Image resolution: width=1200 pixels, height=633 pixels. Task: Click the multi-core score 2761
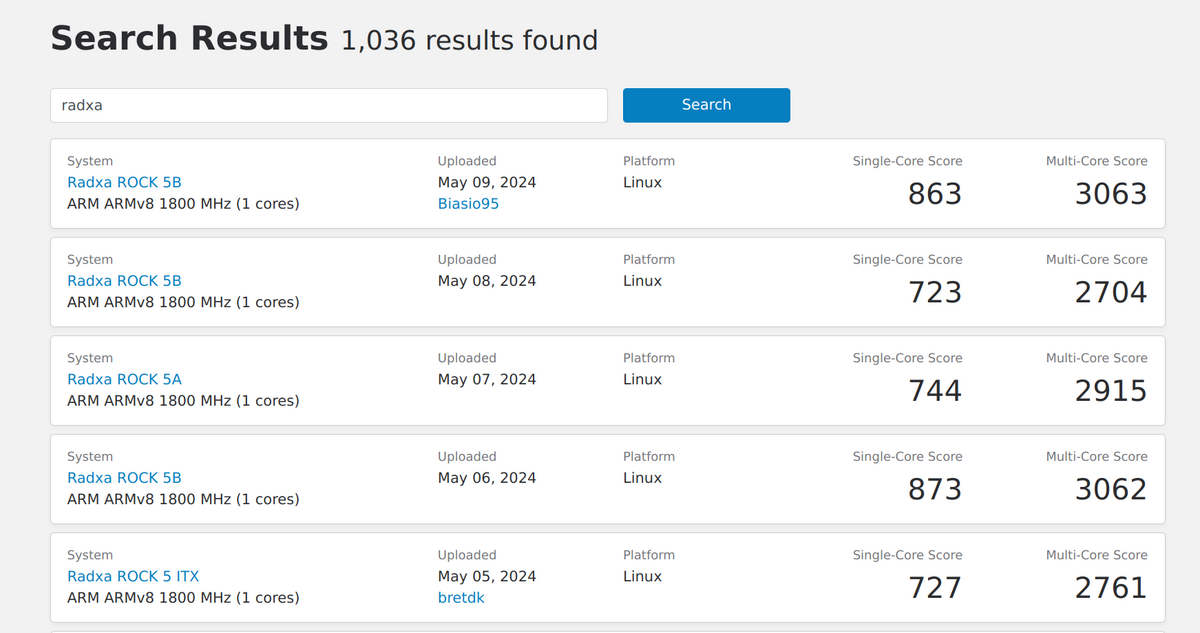pyautogui.click(x=1110, y=588)
